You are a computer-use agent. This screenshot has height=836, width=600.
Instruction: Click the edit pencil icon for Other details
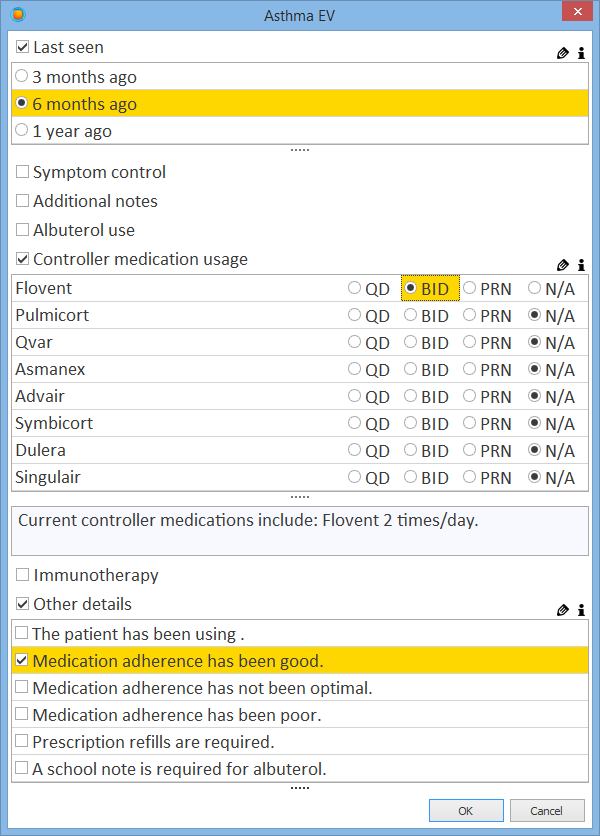[563, 610]
